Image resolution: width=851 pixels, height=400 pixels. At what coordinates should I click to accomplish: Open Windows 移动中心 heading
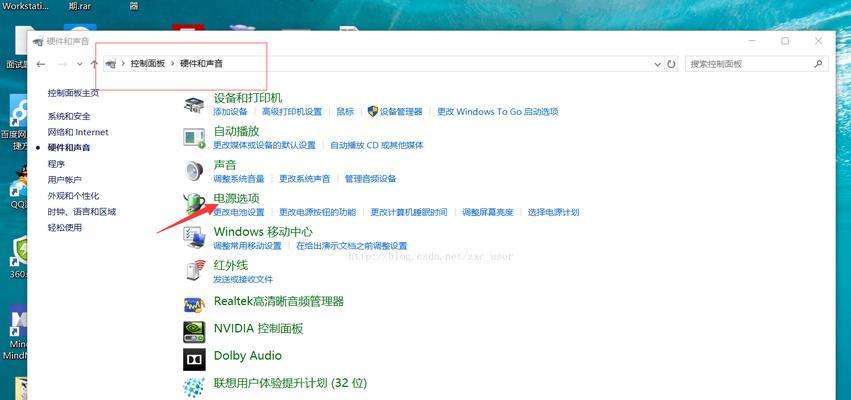263,232
